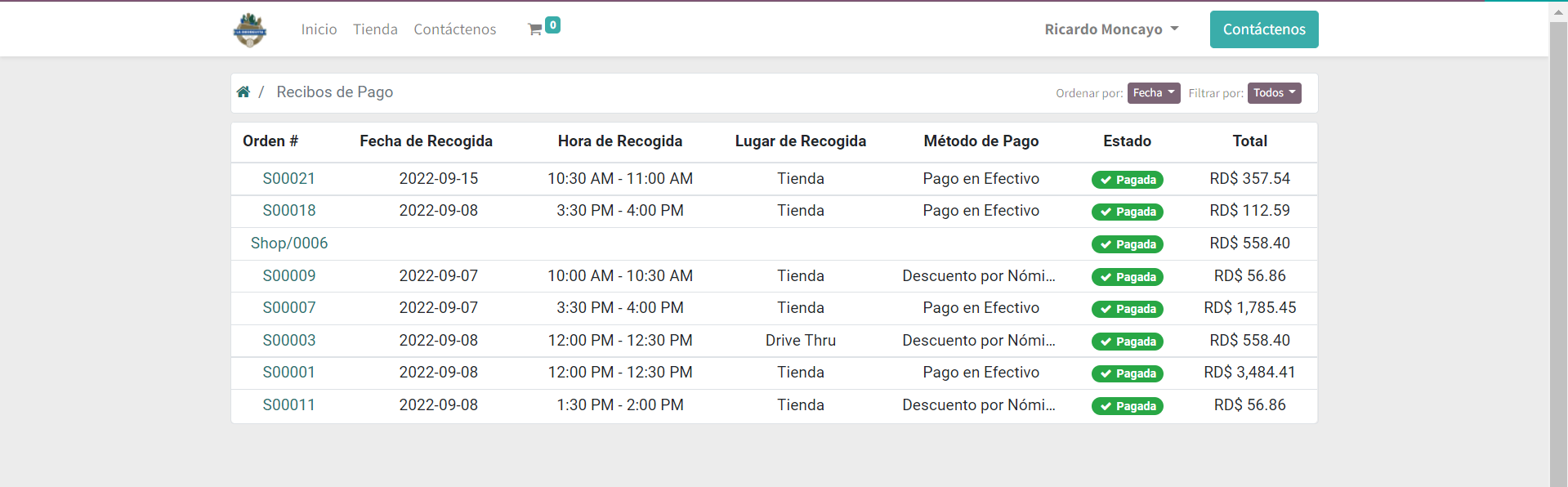Click the company logo in the navbar
Image resolution: width=1568 pixels, height=487 pixels.
click(249, 30)
